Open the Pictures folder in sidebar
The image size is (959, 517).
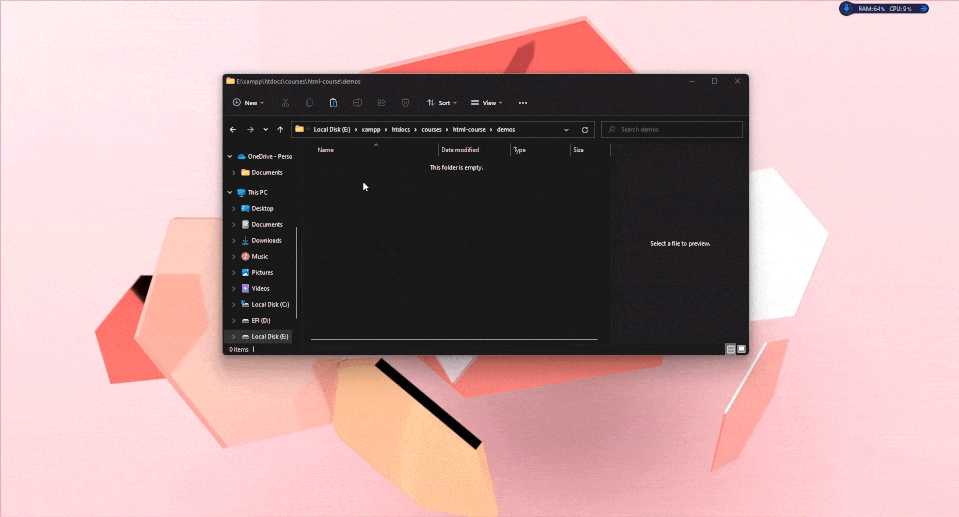[262, 273]
